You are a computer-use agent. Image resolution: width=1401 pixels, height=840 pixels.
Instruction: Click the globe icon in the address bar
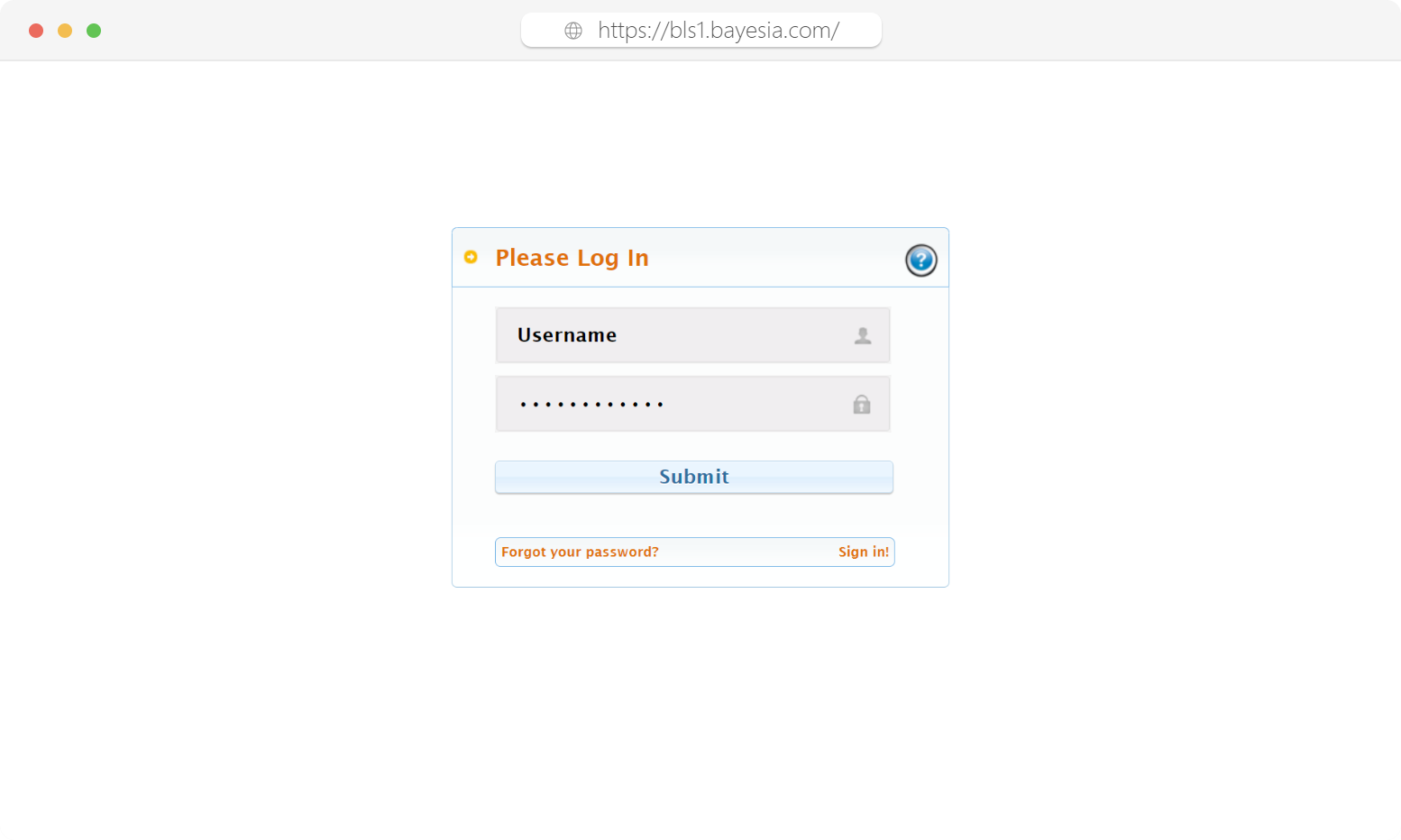(x=573, y=31)
